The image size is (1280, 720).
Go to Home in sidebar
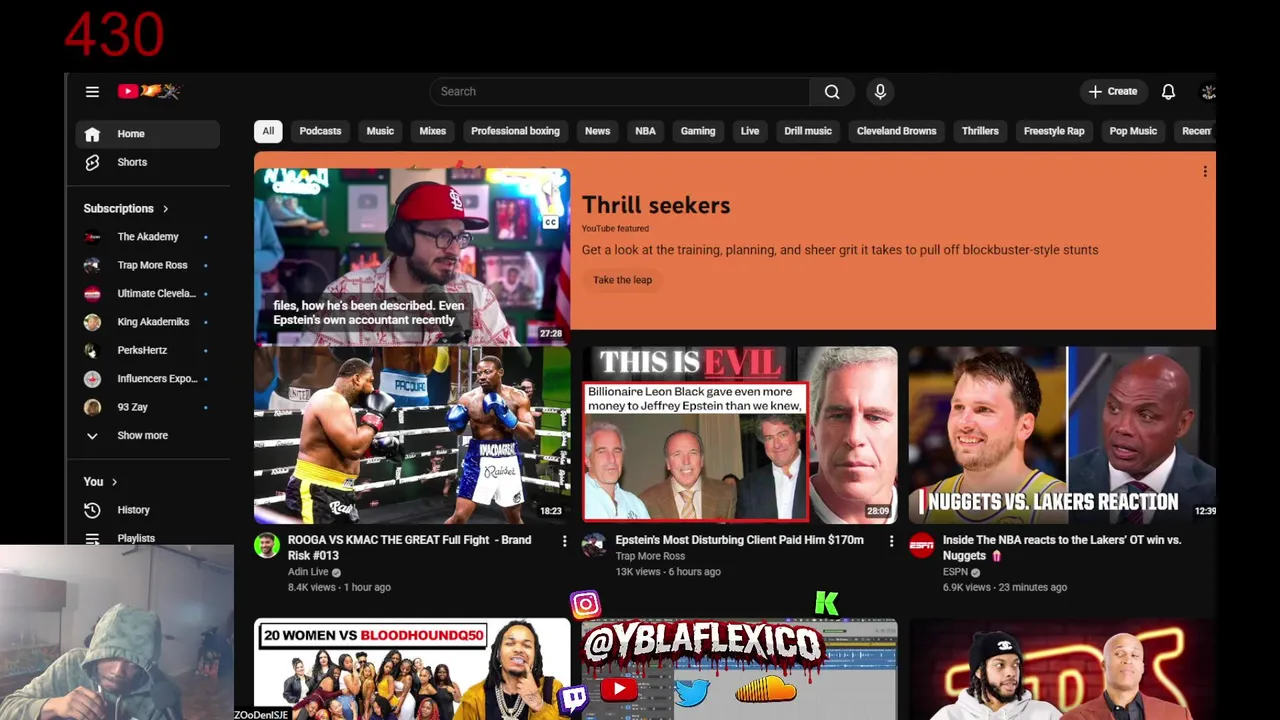tap(147, 134)
